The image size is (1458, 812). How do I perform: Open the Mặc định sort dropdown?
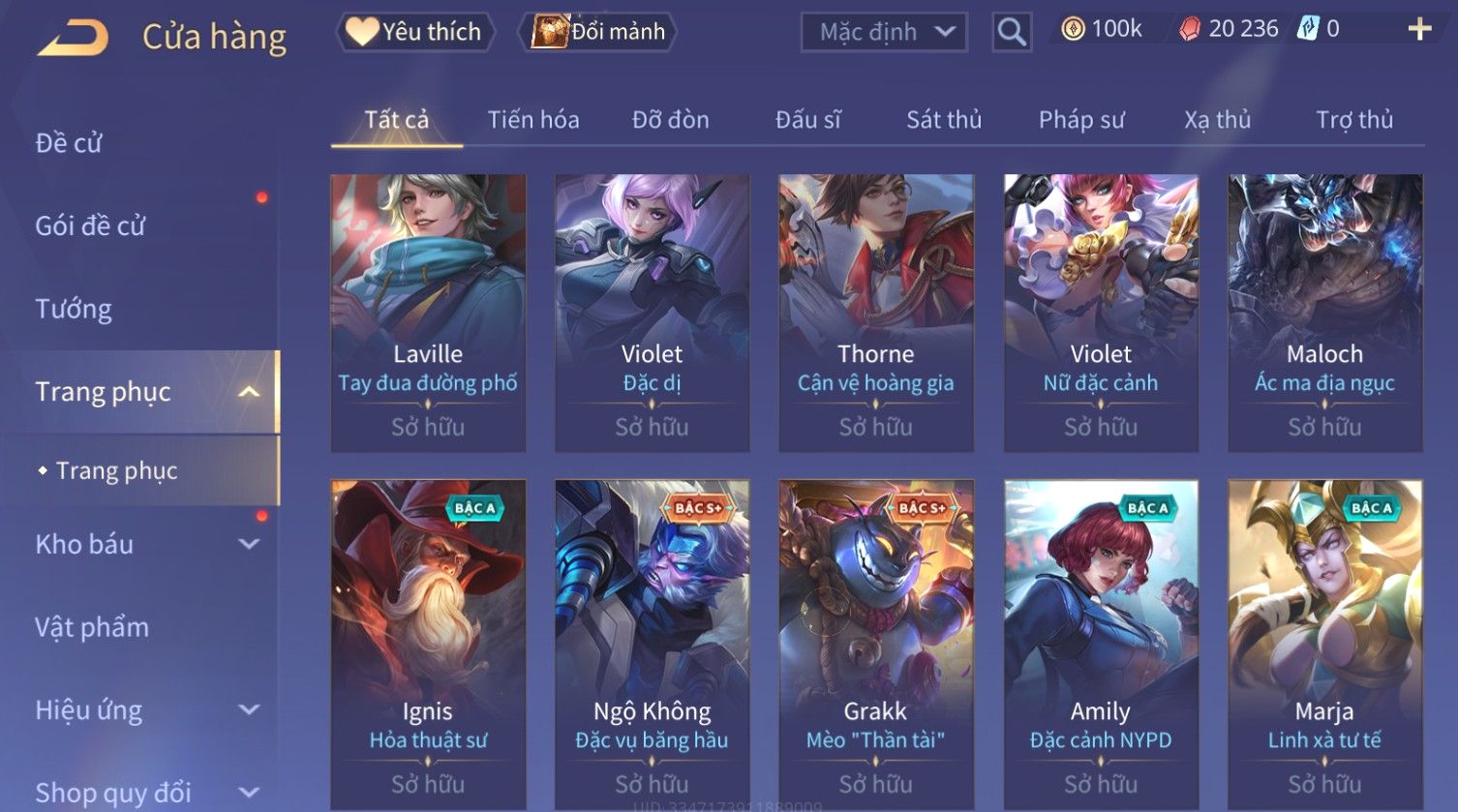(884, 32)
